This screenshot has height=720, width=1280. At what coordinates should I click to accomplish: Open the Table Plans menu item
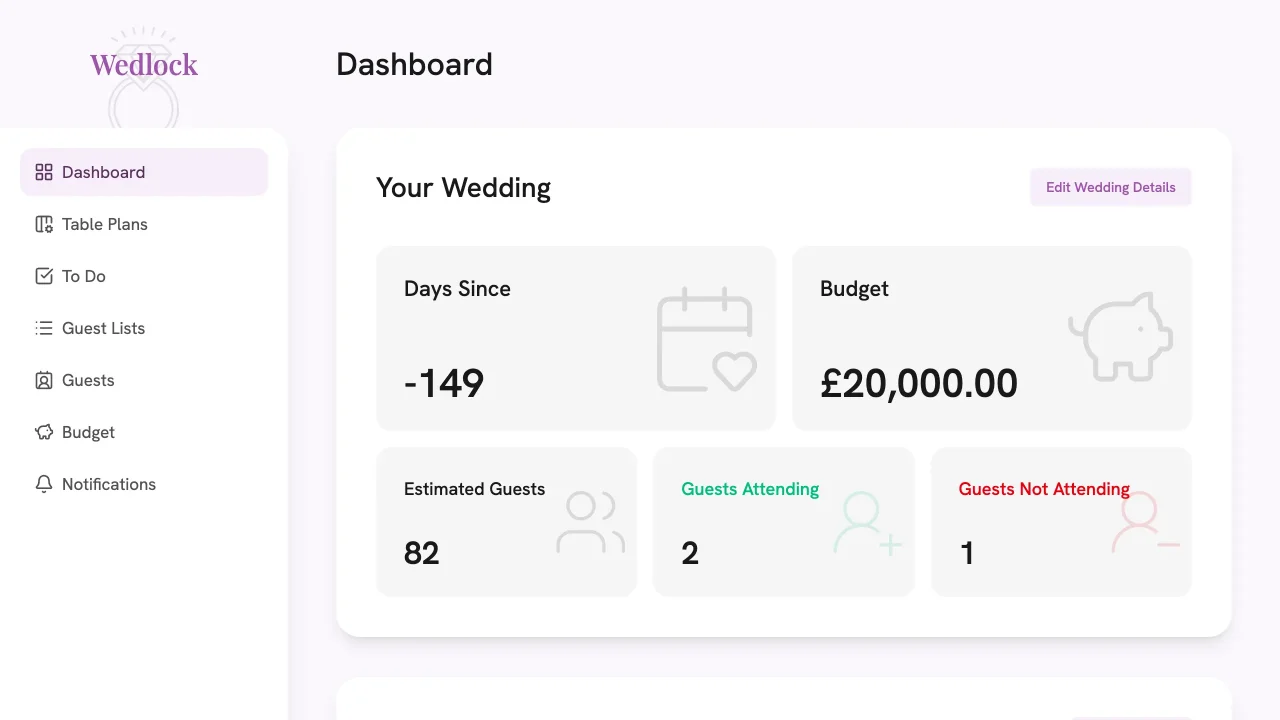tap(104, 224)
